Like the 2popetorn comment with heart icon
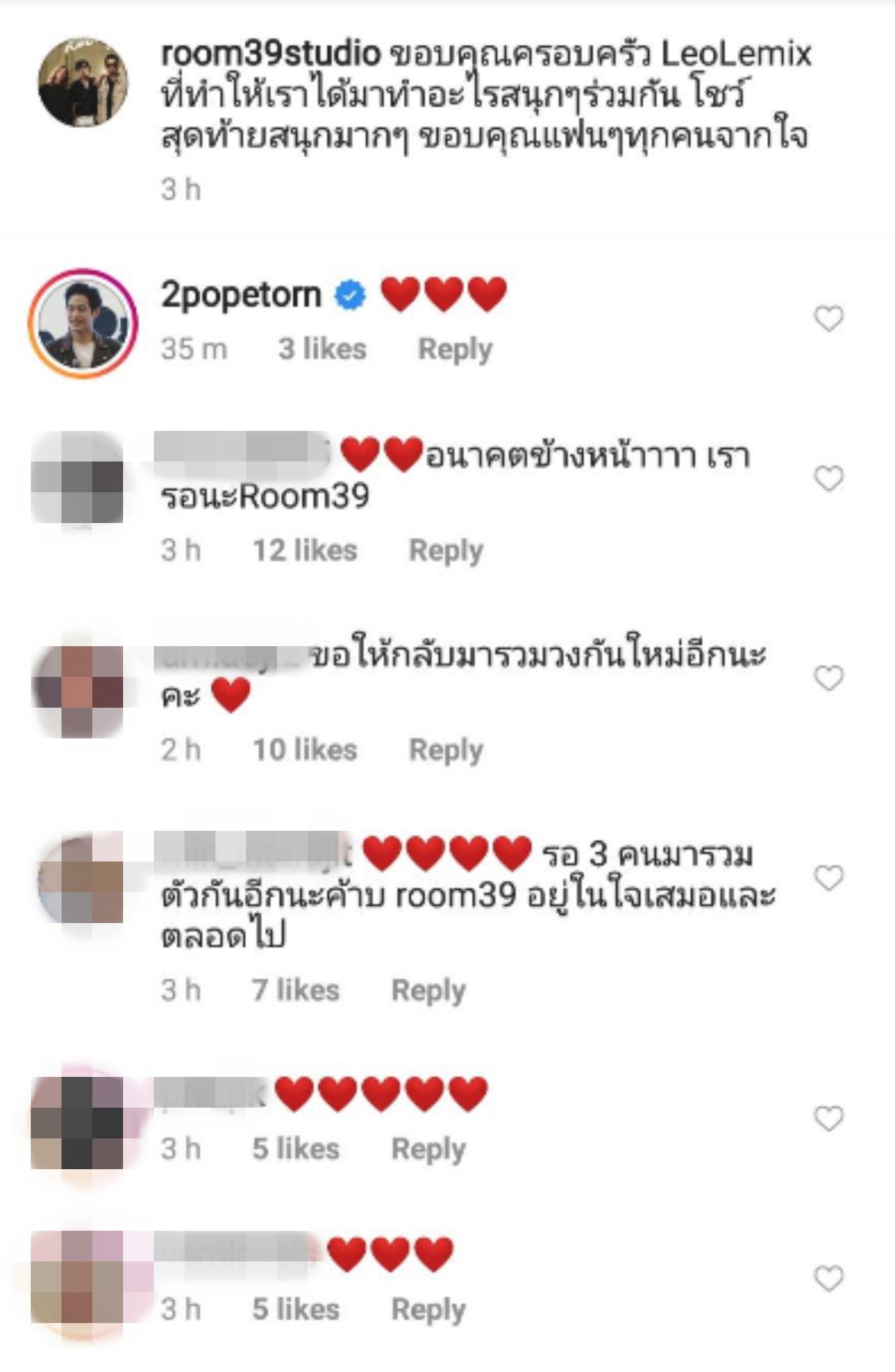The width and height of the screenshot is (895, 1372). pyautogui.click(x=829, y=319)
